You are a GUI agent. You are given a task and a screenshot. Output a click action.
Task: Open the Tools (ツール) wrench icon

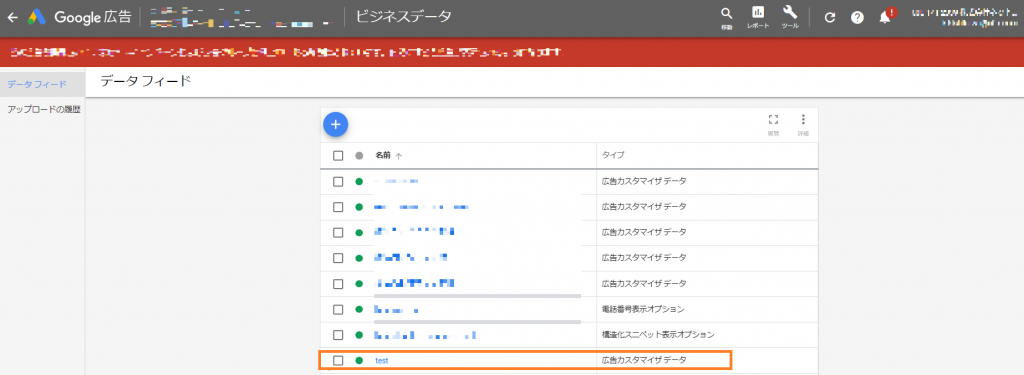(x=790, y=13)
